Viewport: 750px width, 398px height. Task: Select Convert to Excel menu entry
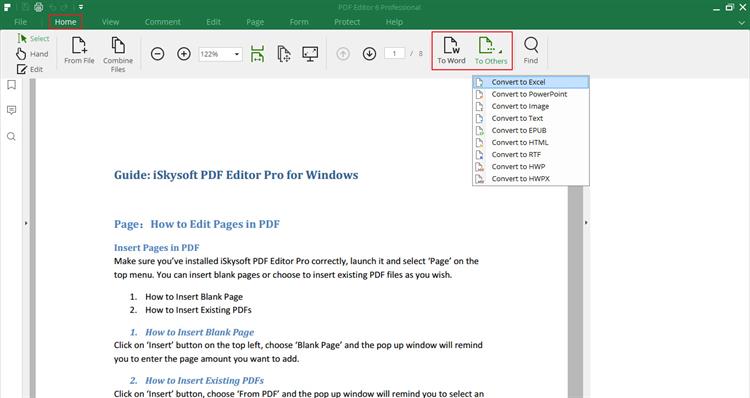[x=531, y=82]
